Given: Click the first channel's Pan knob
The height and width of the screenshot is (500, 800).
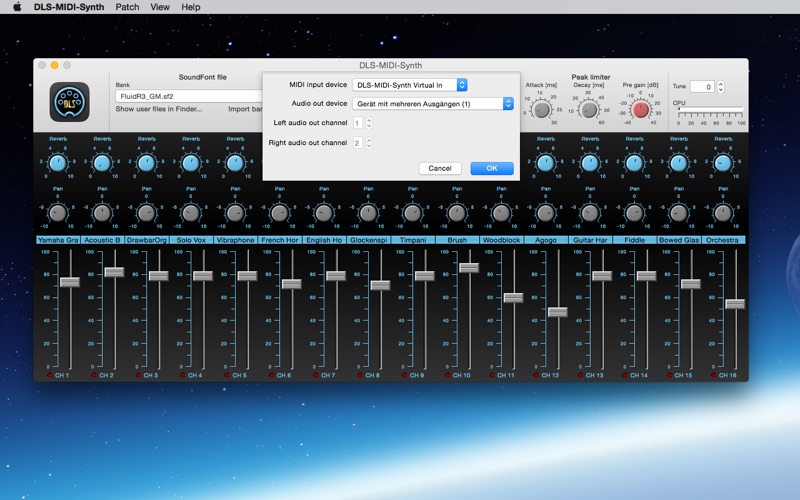Looking at the screenshot, I should [58, 212].
